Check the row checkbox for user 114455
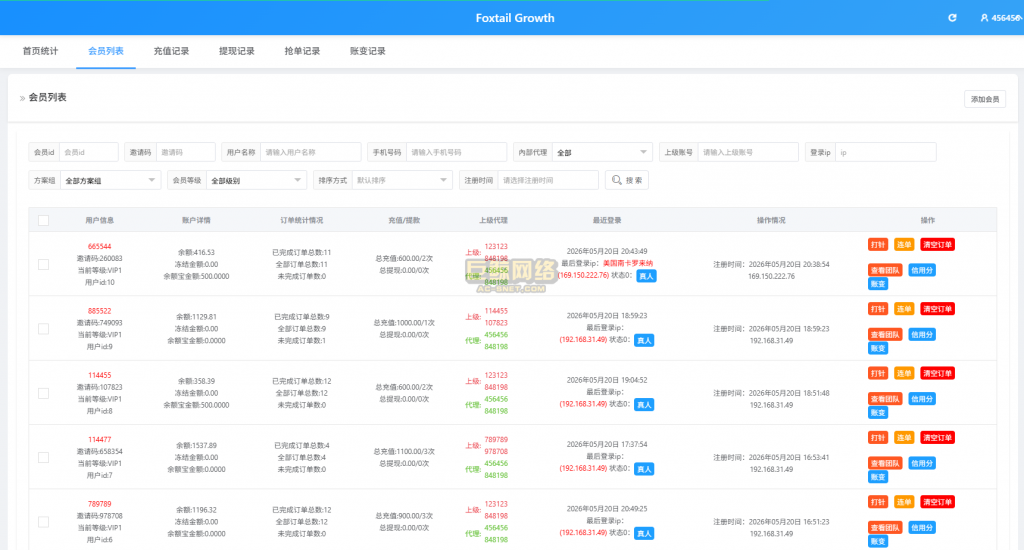The height and width of the screenshot is (550, 1024). [x=44, y=393]
